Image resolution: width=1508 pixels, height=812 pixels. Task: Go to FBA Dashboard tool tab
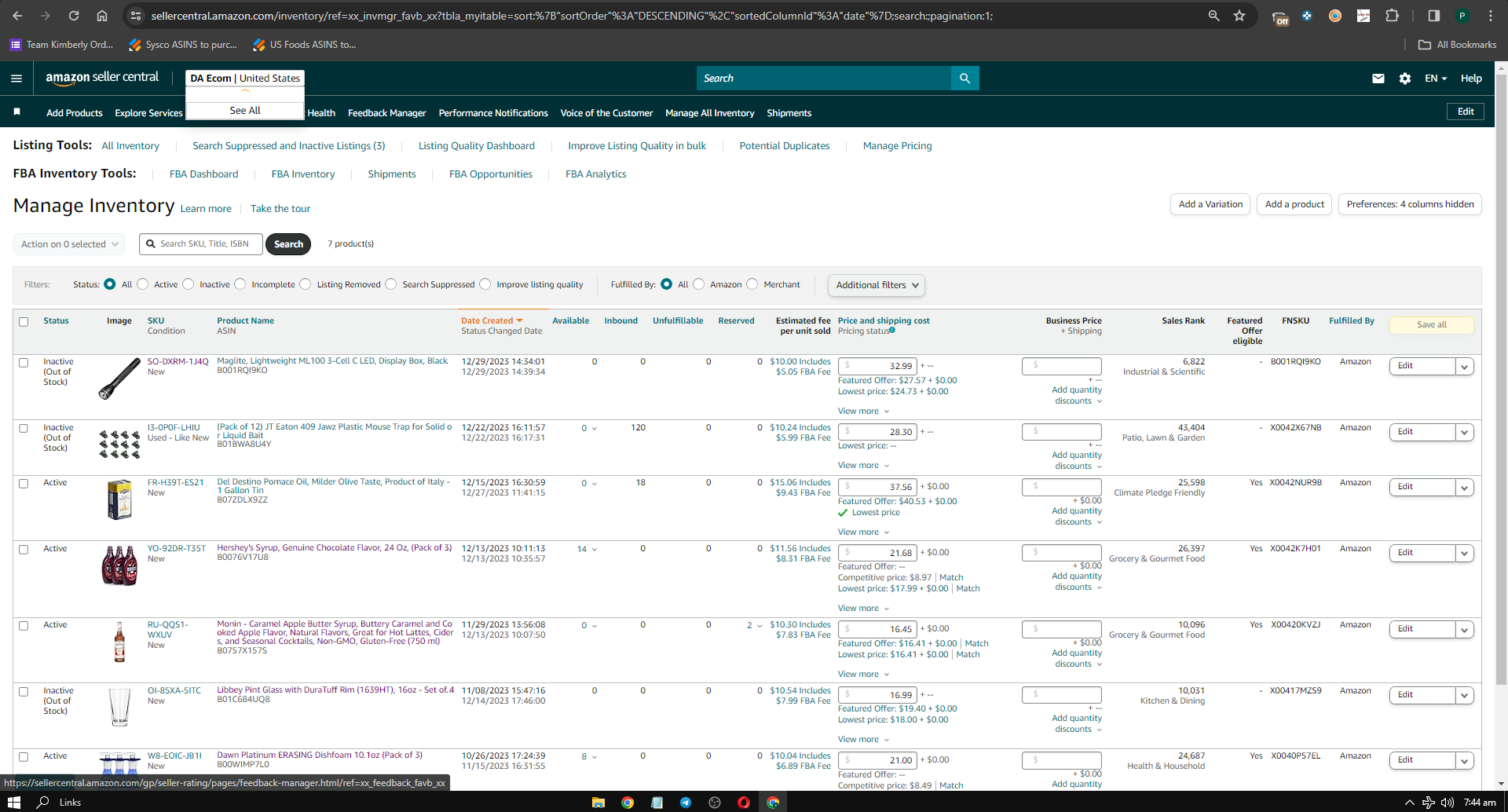click(x=203, y=174)
